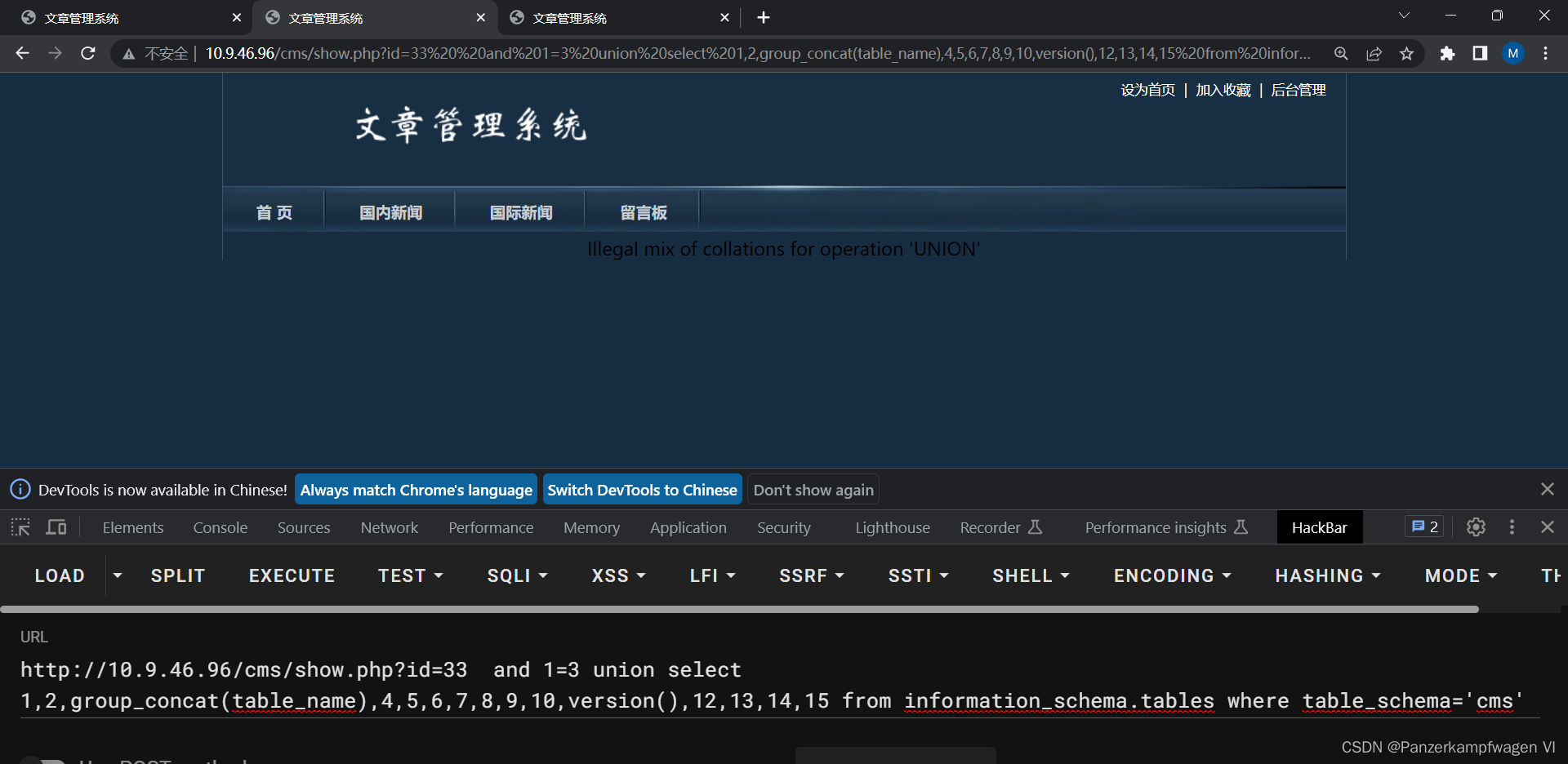Dismiss the DevTools language infobar
The image size is (1568, 764).
(1547, 489)
